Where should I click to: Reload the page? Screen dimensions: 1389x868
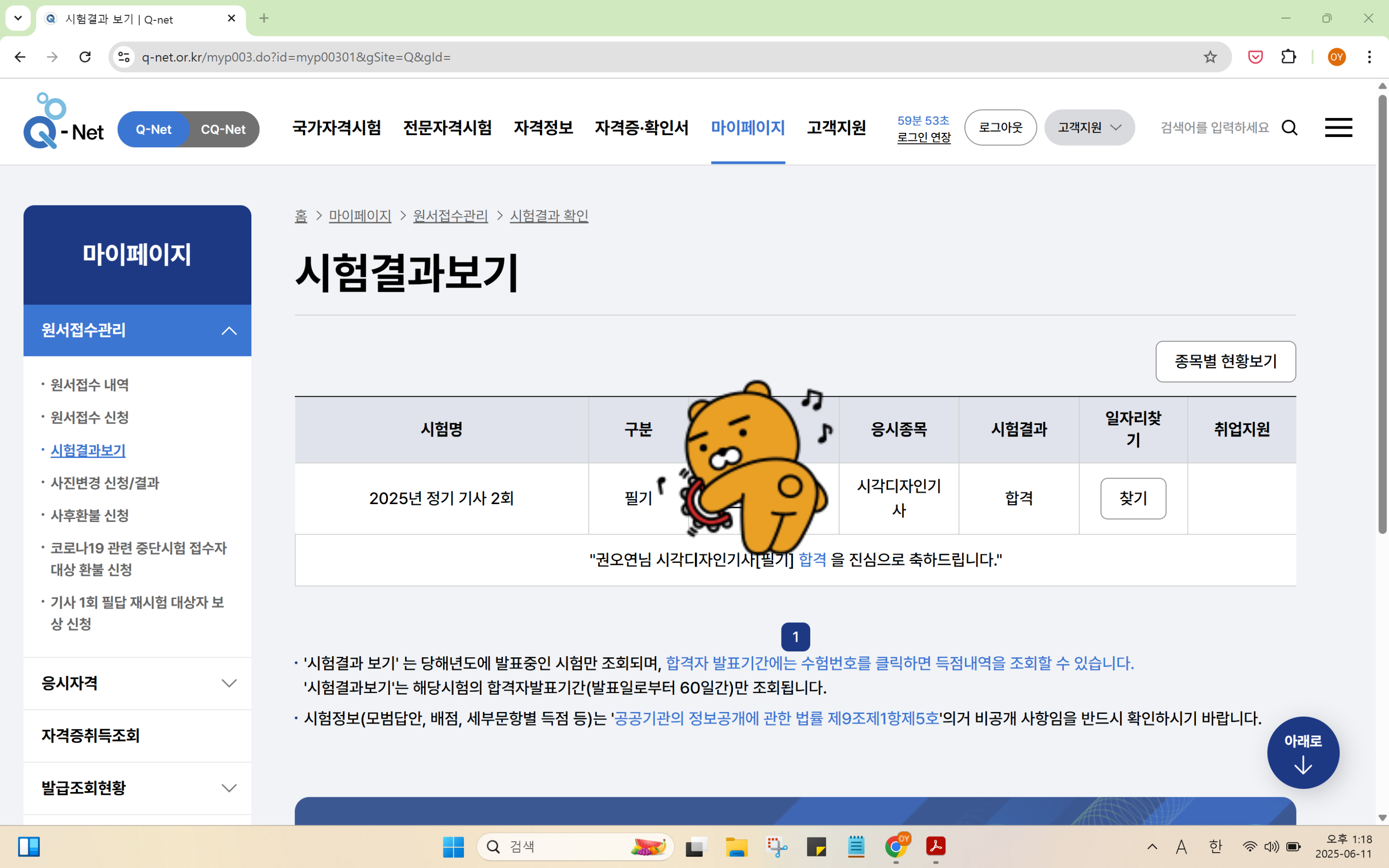(x=85, y=57)
